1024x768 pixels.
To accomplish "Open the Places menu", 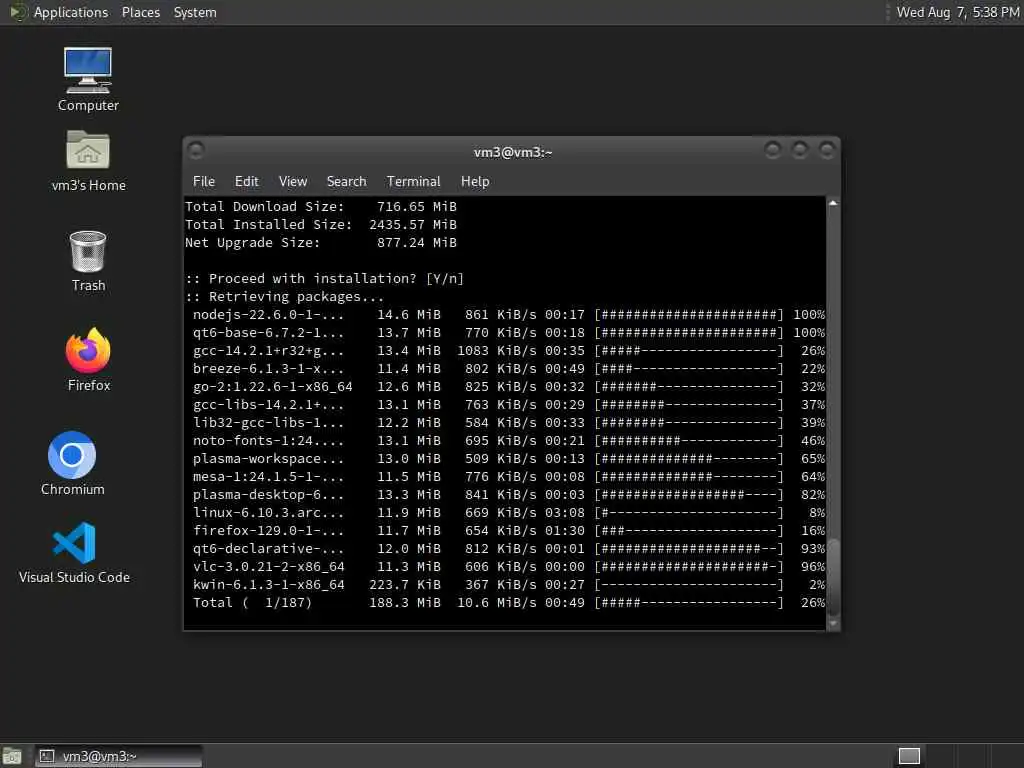I will (x=140, y=12).
